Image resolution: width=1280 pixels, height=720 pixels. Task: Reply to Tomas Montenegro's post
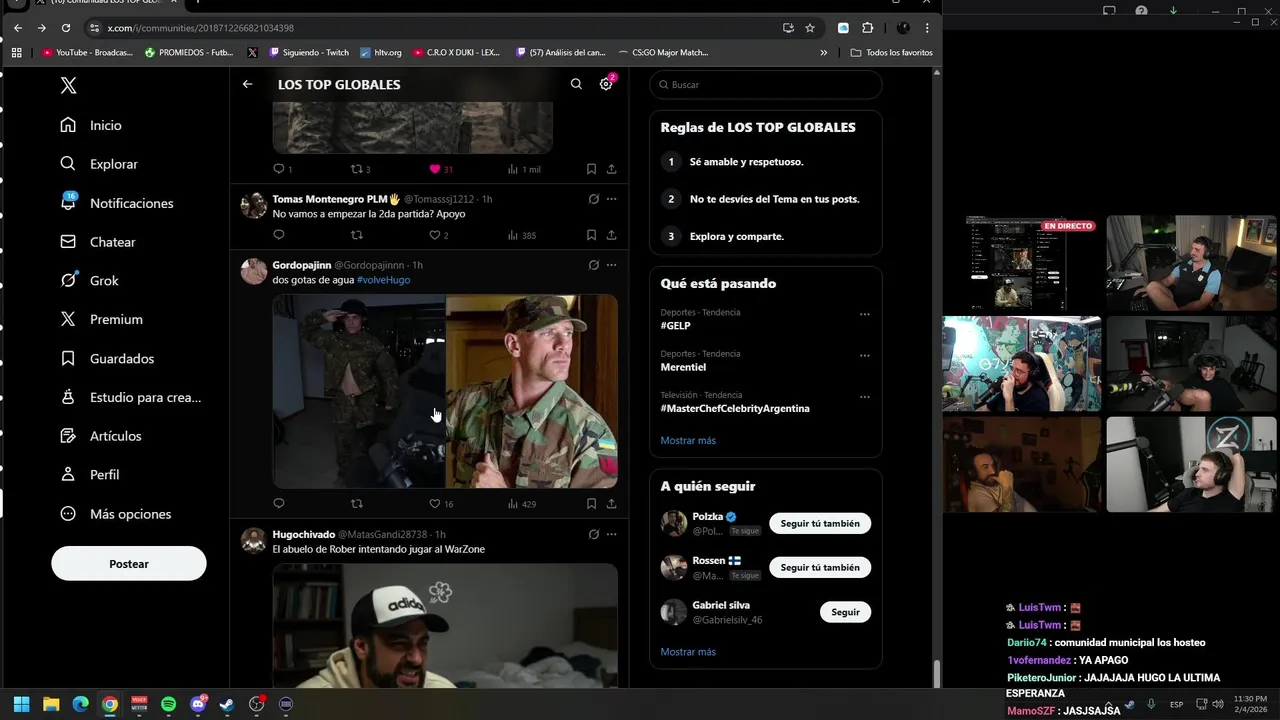(279, 235)
